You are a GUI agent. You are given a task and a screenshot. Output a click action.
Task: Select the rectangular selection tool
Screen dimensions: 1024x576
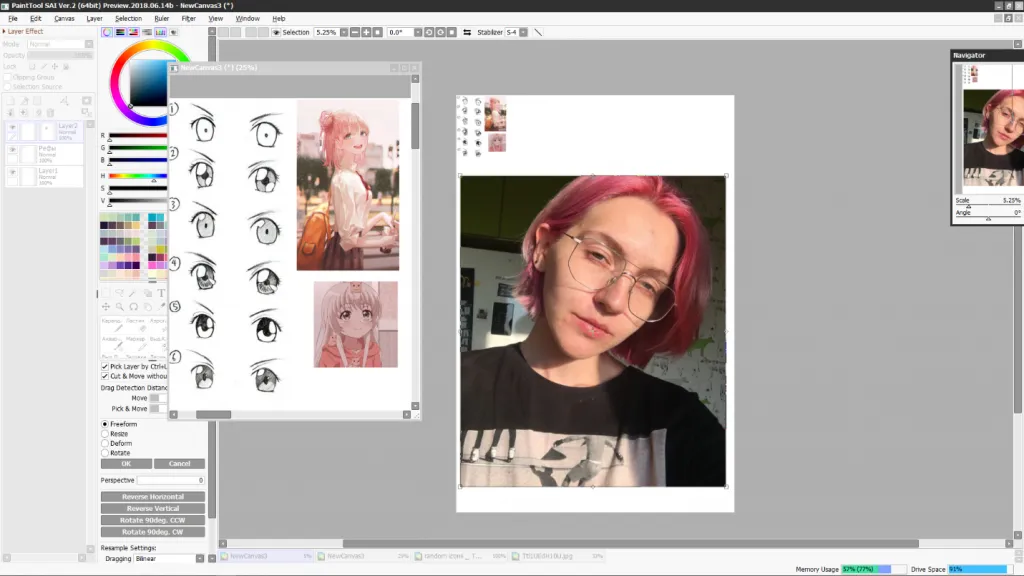coord(106,293)
